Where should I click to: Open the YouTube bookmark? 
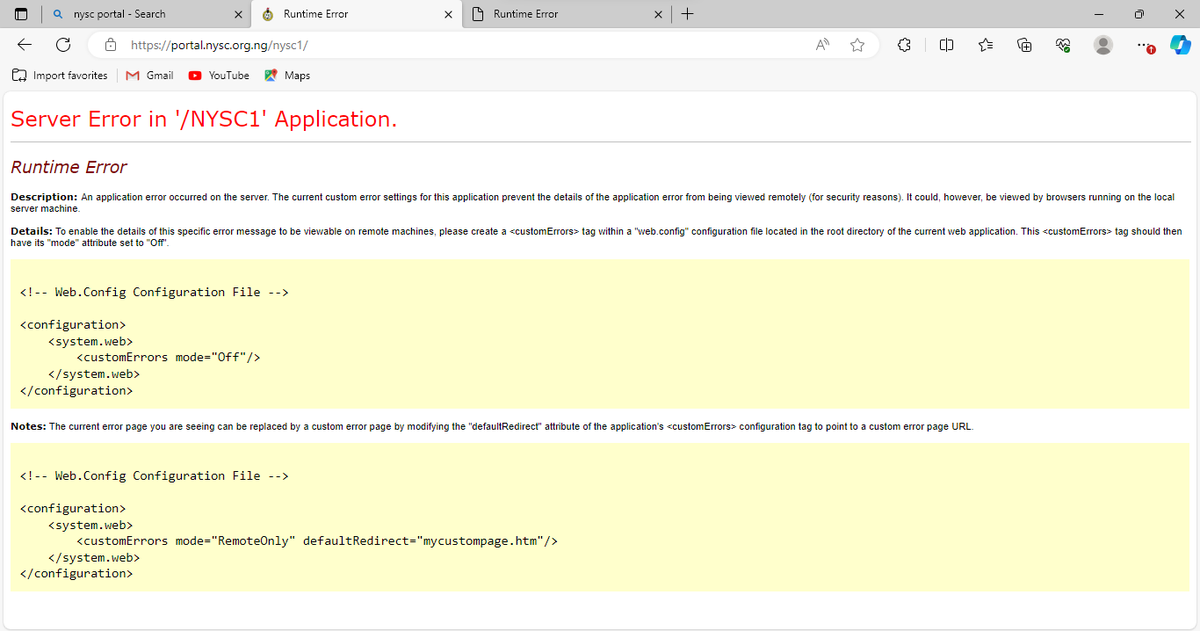[219, 75]
